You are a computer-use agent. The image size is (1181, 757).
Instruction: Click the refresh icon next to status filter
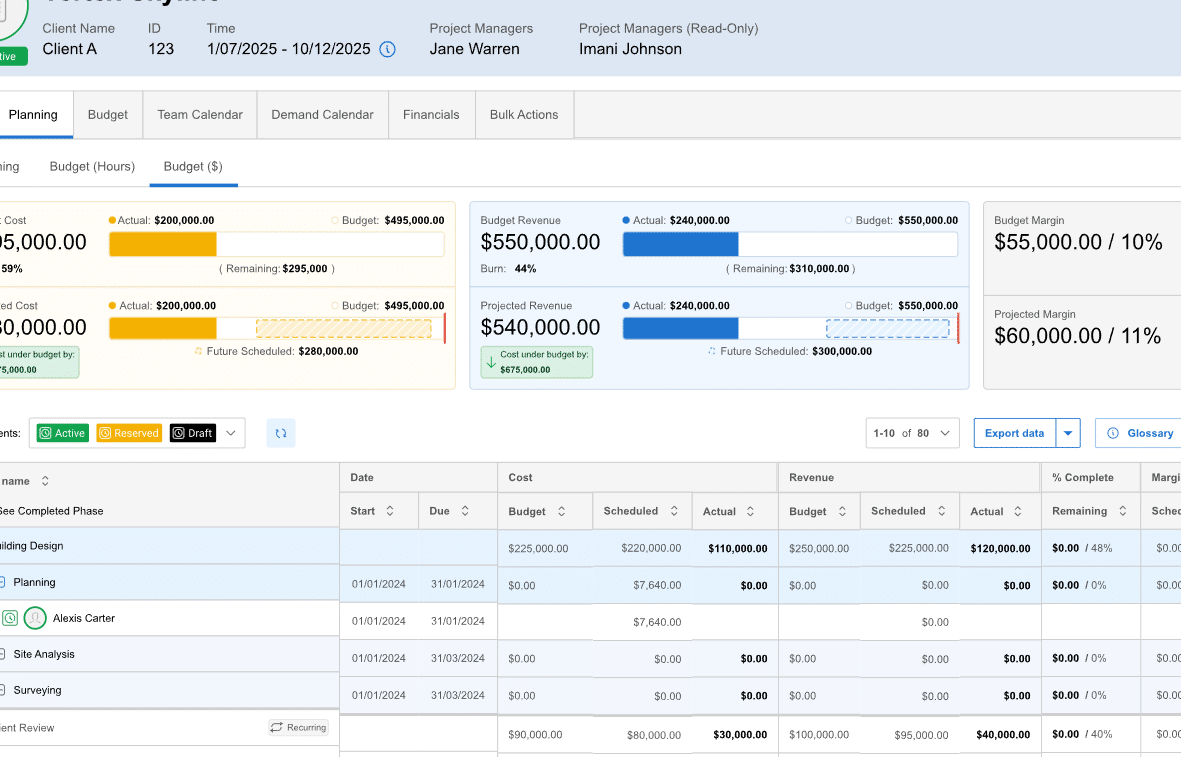[281, 433]
